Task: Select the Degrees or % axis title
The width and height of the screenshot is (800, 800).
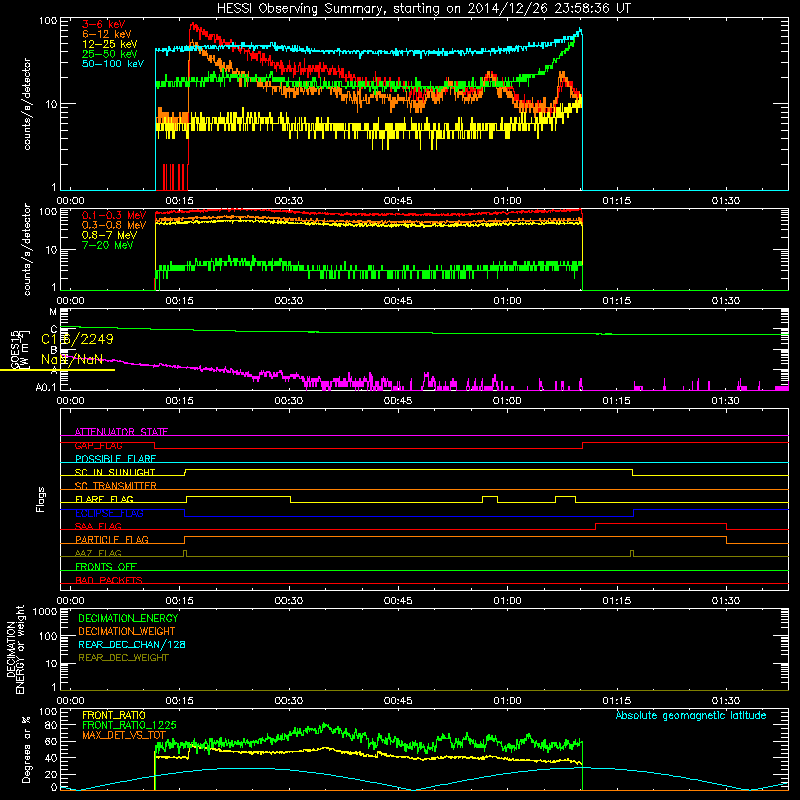Action: pyautogui.click(x=26, y=749)
